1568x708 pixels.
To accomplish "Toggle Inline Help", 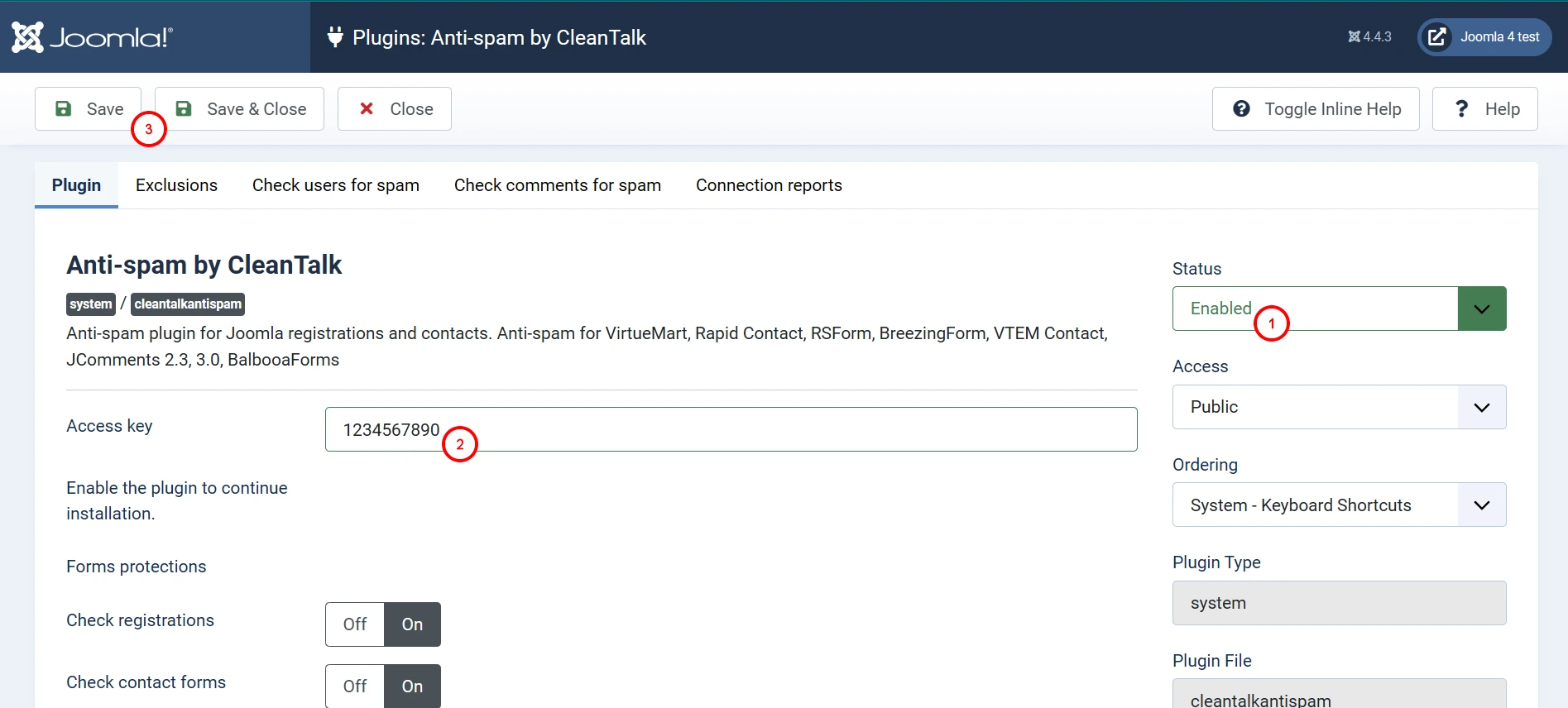I will pos(1316,109).
